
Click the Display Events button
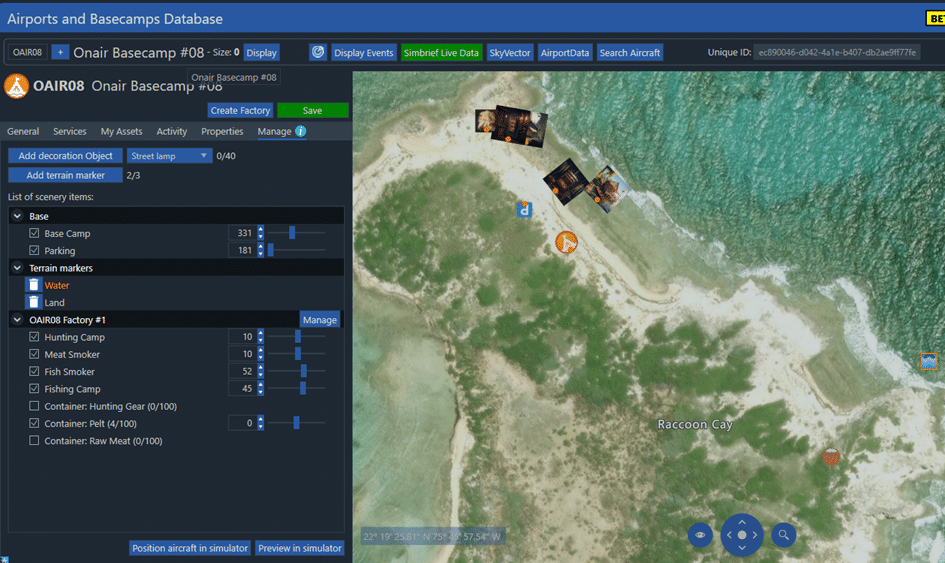(363, 52)
